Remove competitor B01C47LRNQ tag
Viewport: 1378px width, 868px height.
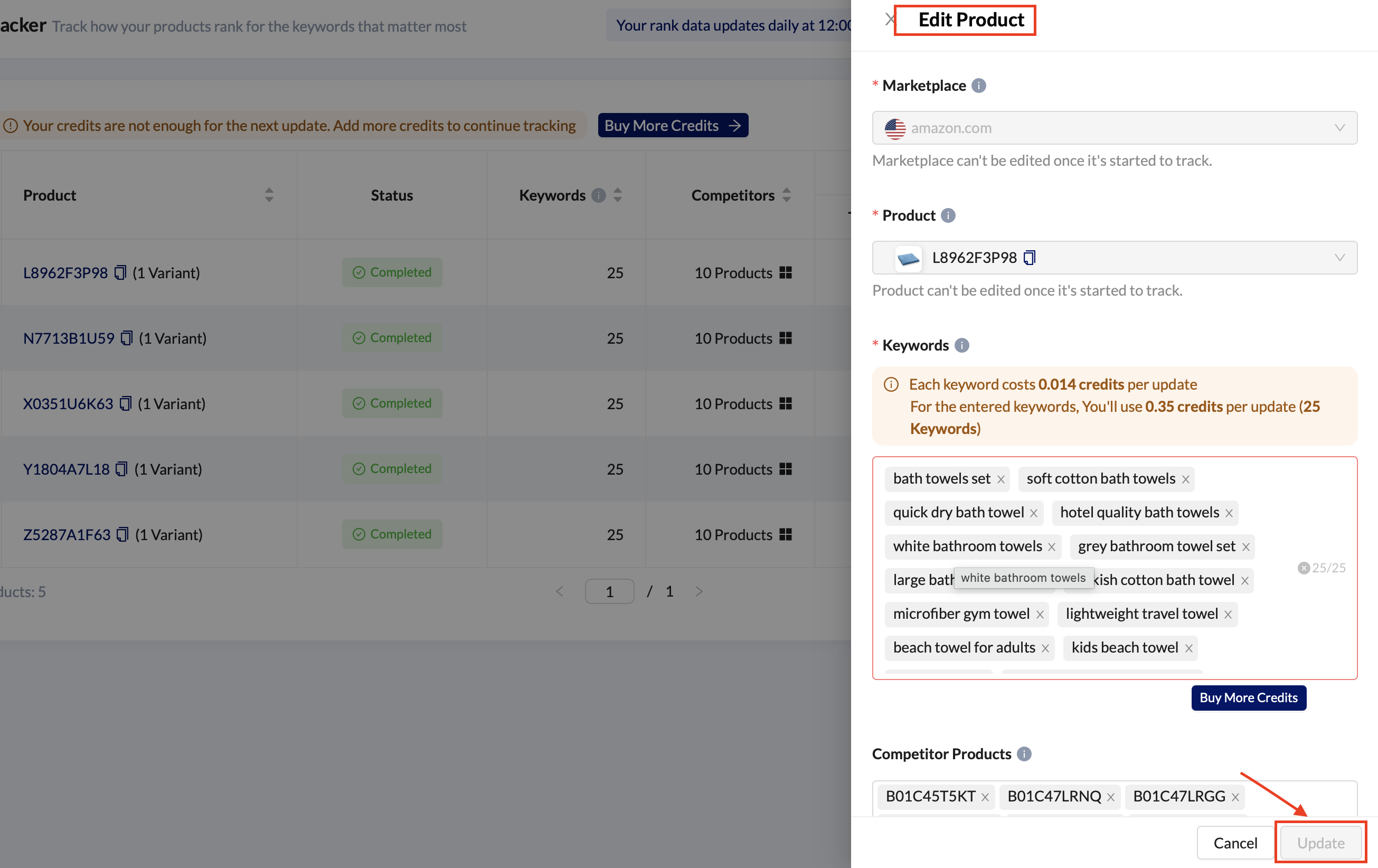pos(1110,797)
